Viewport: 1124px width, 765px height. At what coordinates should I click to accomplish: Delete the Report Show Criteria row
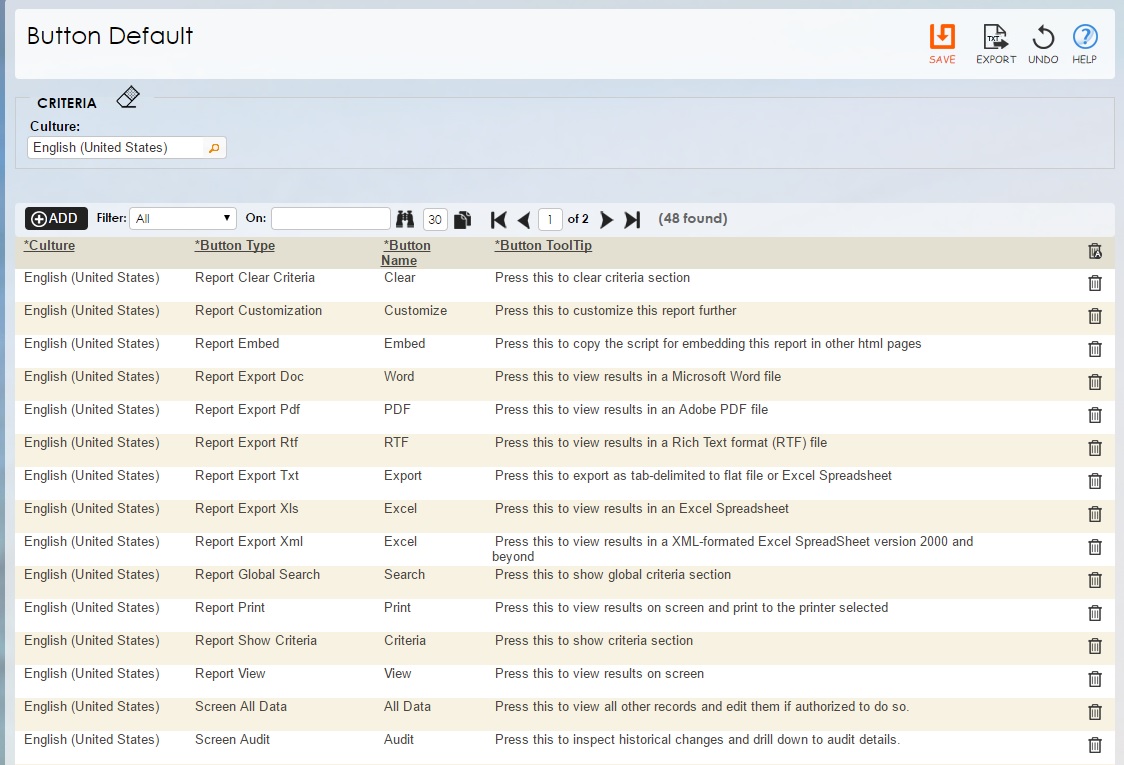point(1095,646)
